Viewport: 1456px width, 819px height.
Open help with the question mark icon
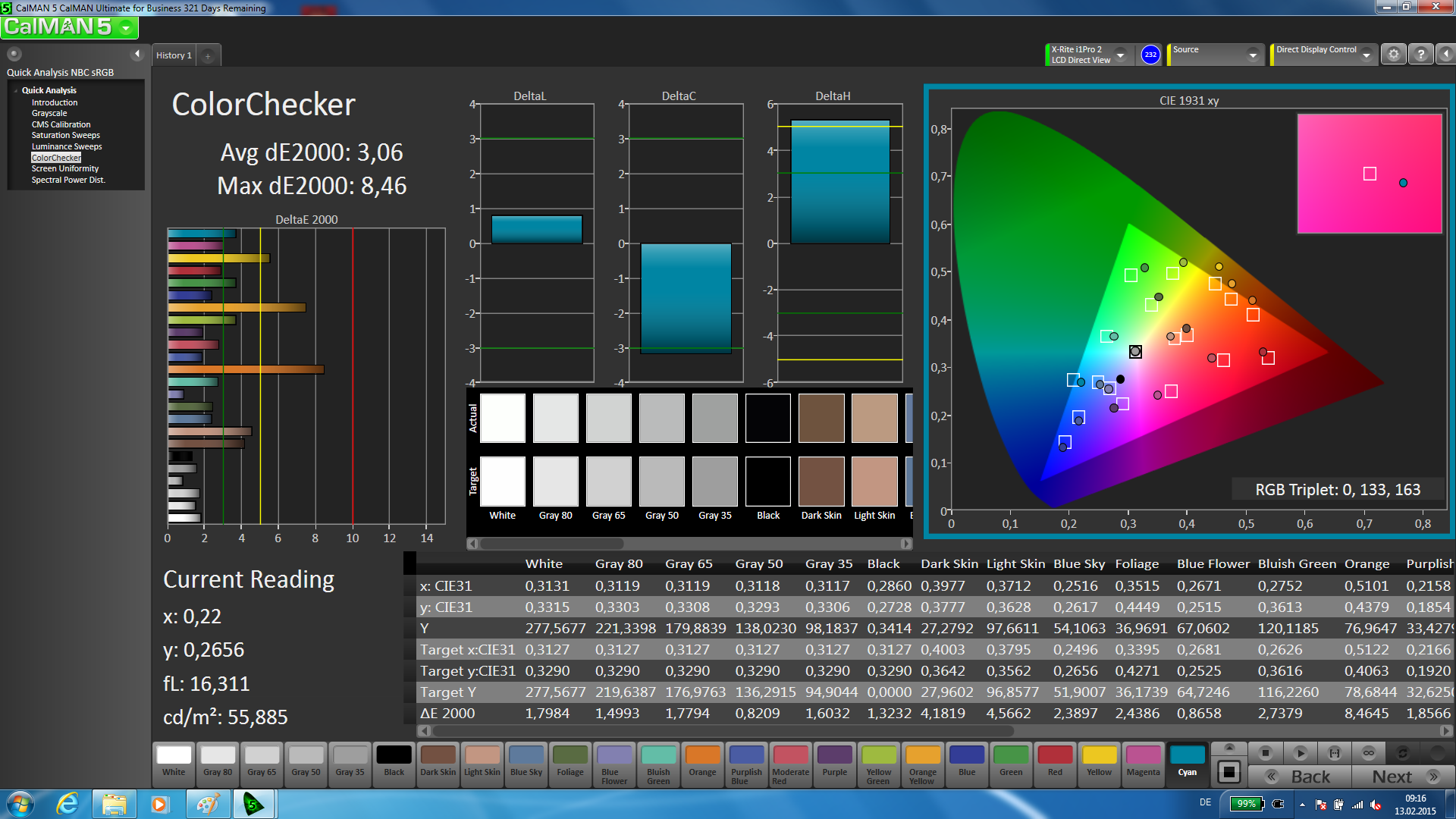point(1421,55)
